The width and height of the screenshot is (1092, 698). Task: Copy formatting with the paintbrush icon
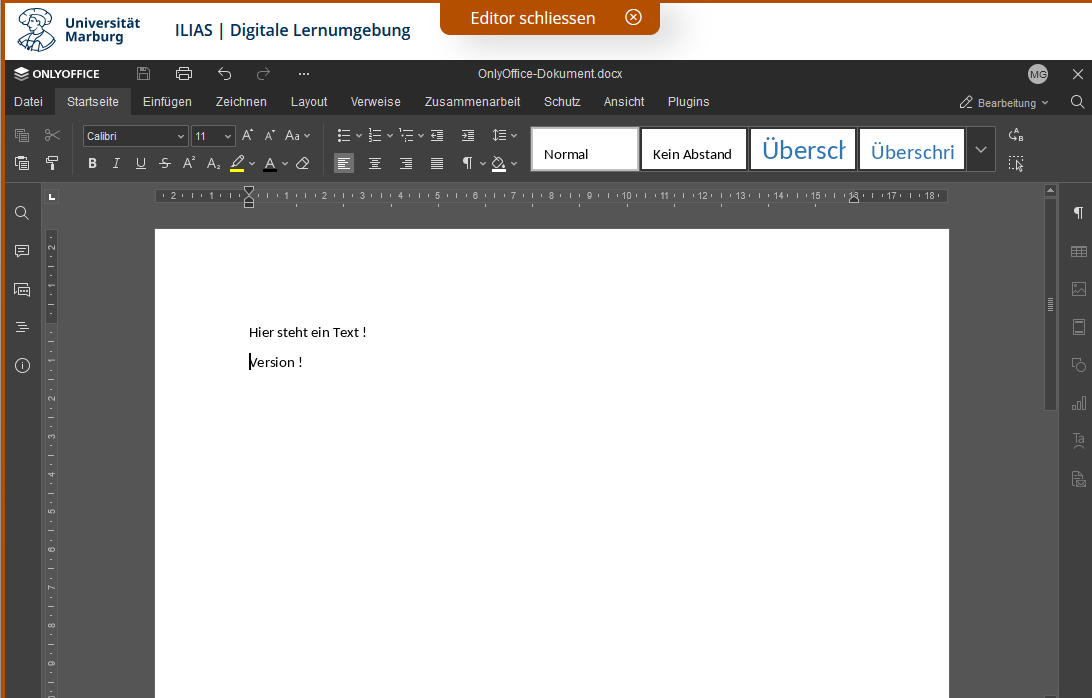tap(53, 163)
